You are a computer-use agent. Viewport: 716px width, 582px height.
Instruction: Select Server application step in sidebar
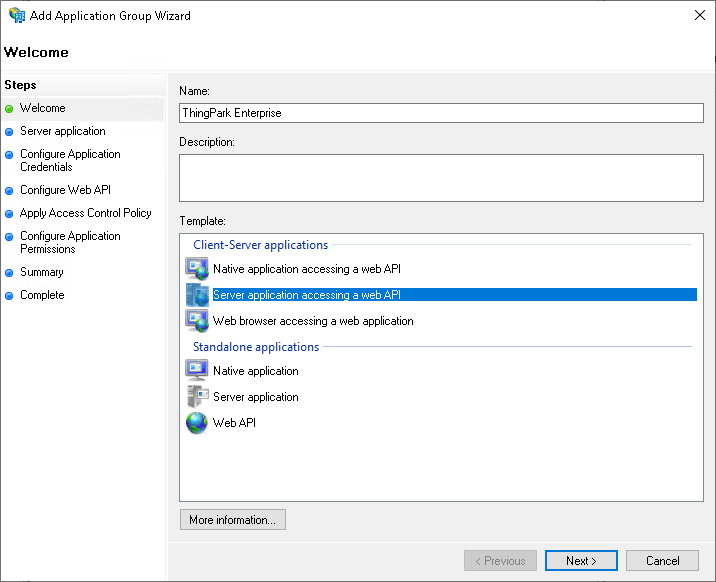[62, 131]
